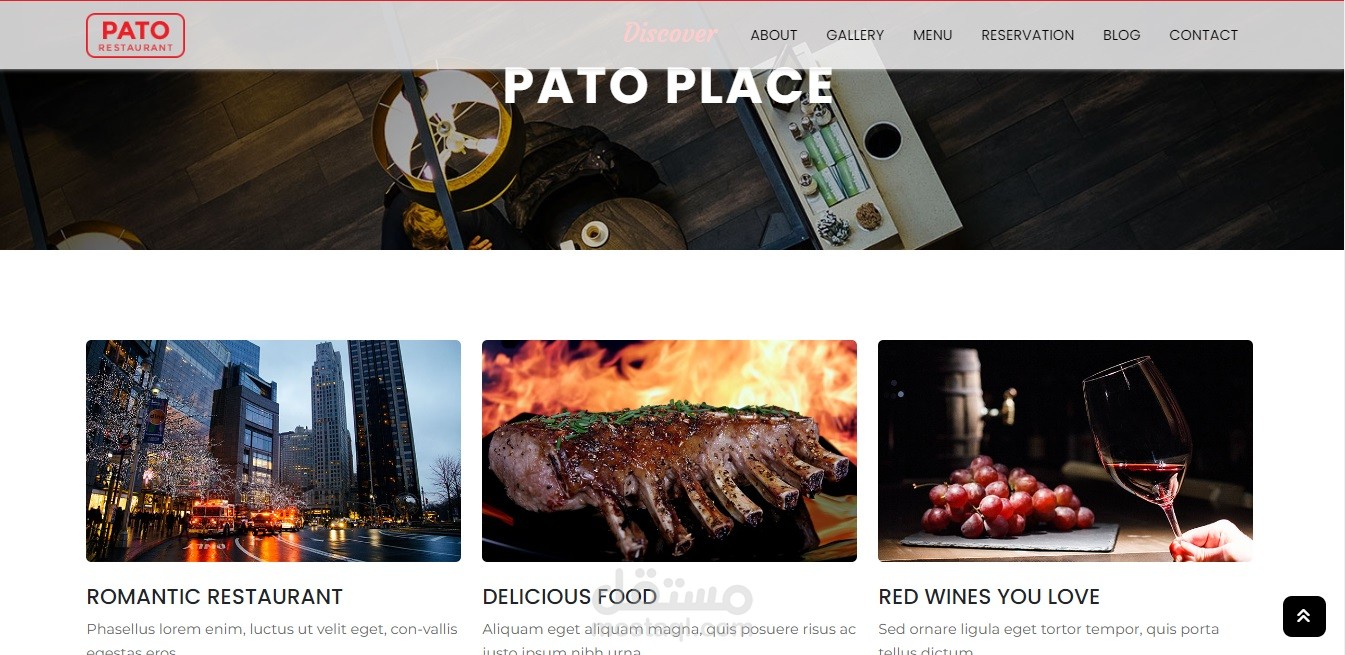Go to the Gallery nav item
Viewport: 1345px width, 655px height.
pyautogui.click(x=855, y=35)
